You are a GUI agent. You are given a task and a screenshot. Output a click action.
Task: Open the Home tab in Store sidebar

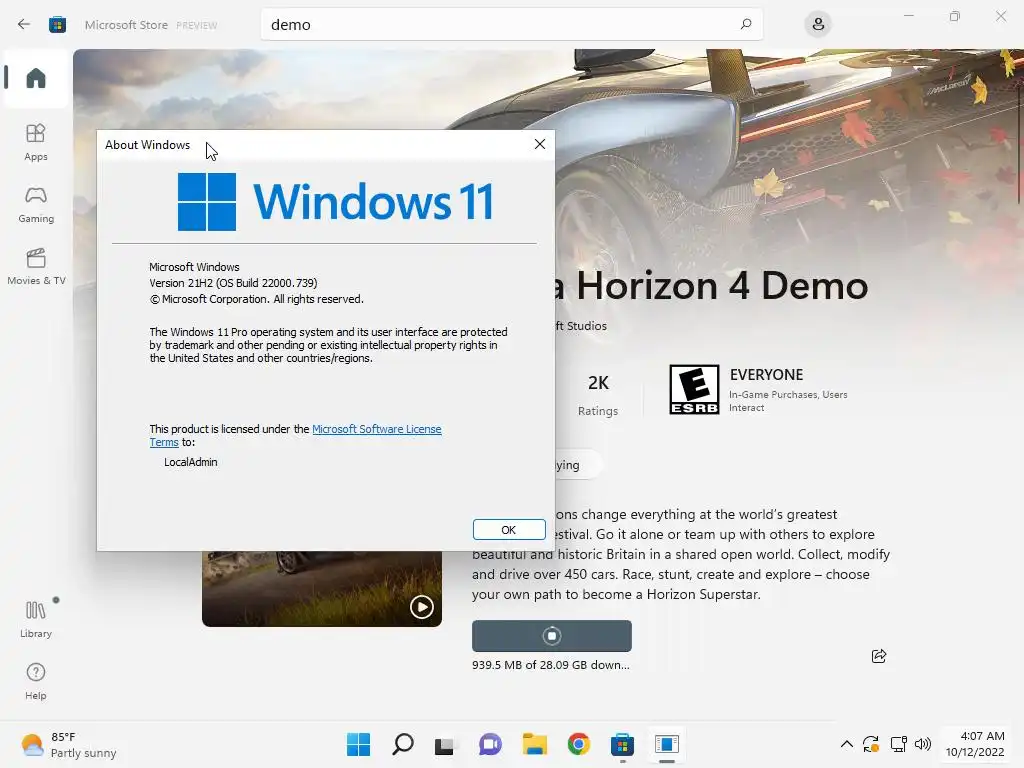point(36,78)
